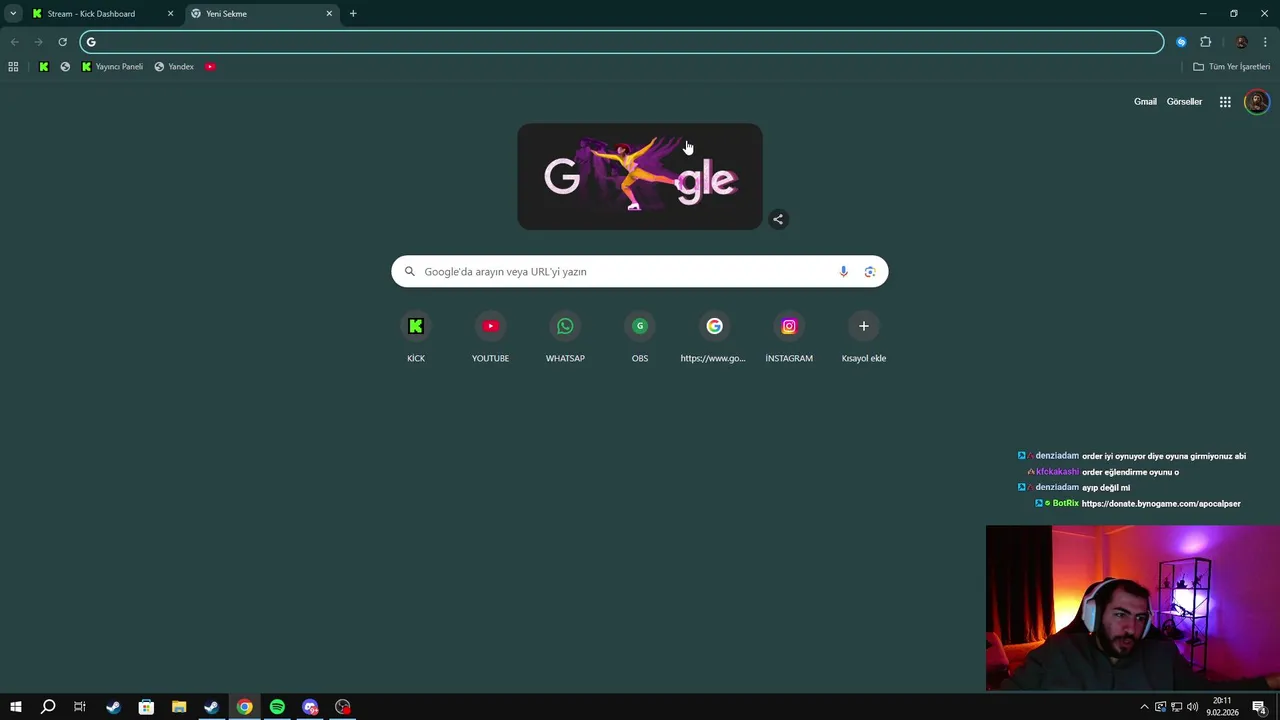Click the magnifier icon in search box

(x=409, y=272)
